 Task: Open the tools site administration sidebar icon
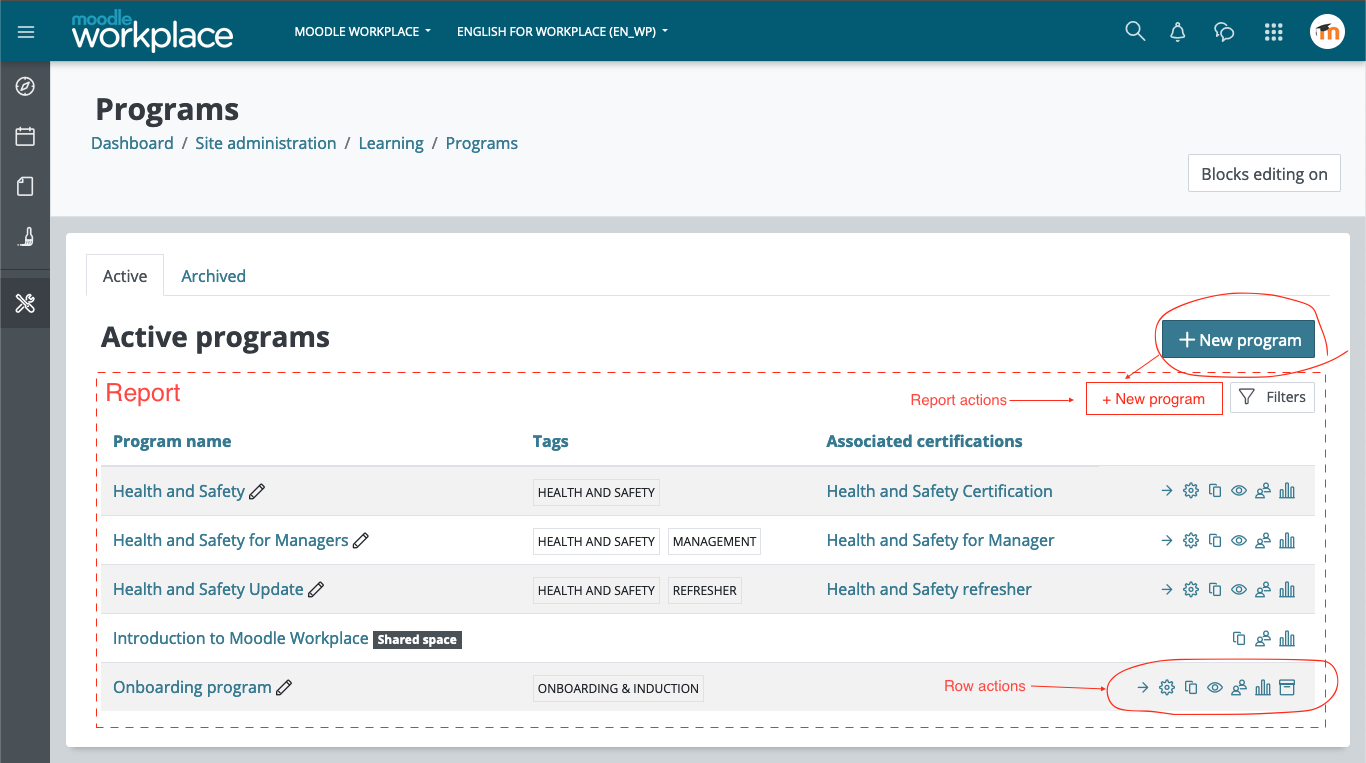(x=25, y=303)
